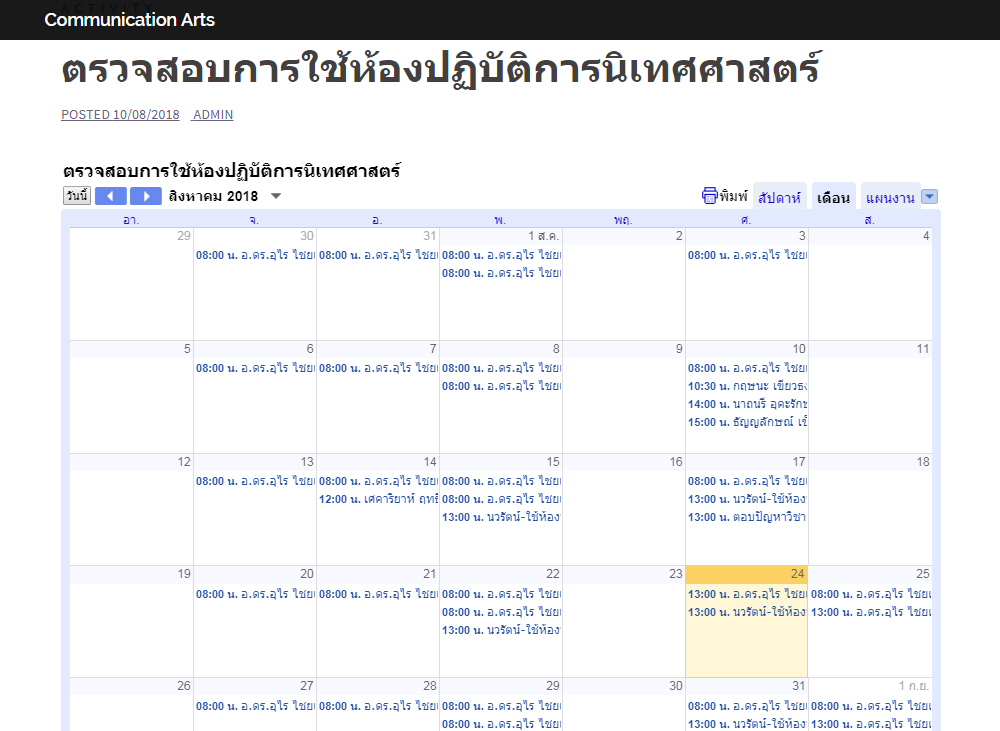Switch to สัปดาห์ (week) tab
The height and width of the screenshot is (731, 1000).
coord(779,198)
